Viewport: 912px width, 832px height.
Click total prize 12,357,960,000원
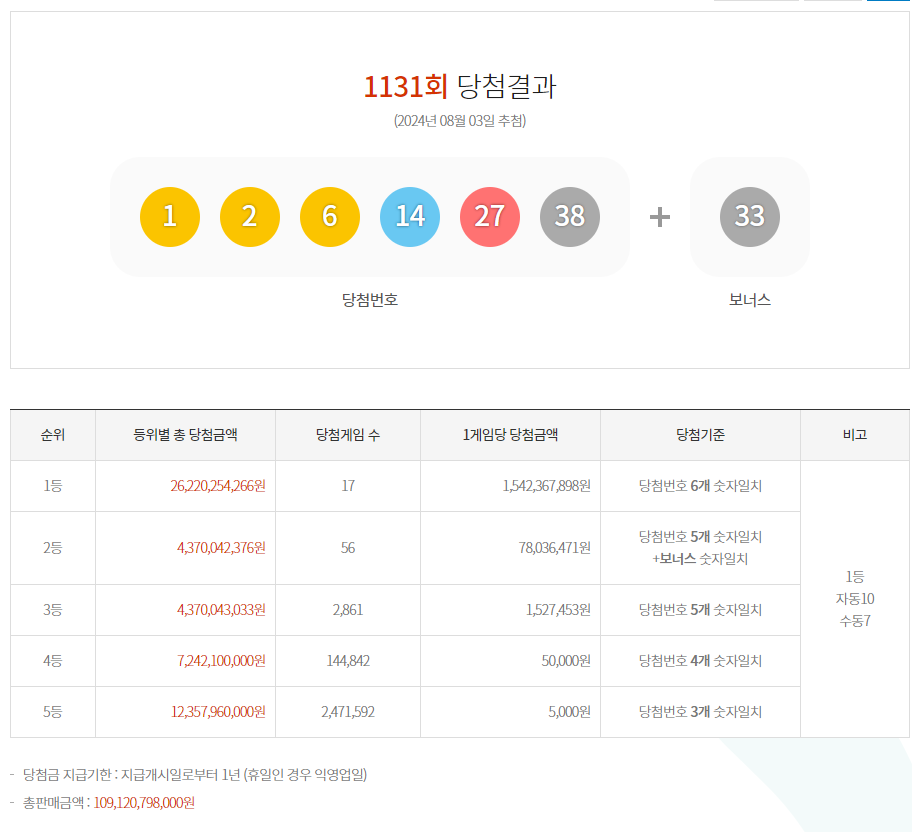(x=219, y=712)
